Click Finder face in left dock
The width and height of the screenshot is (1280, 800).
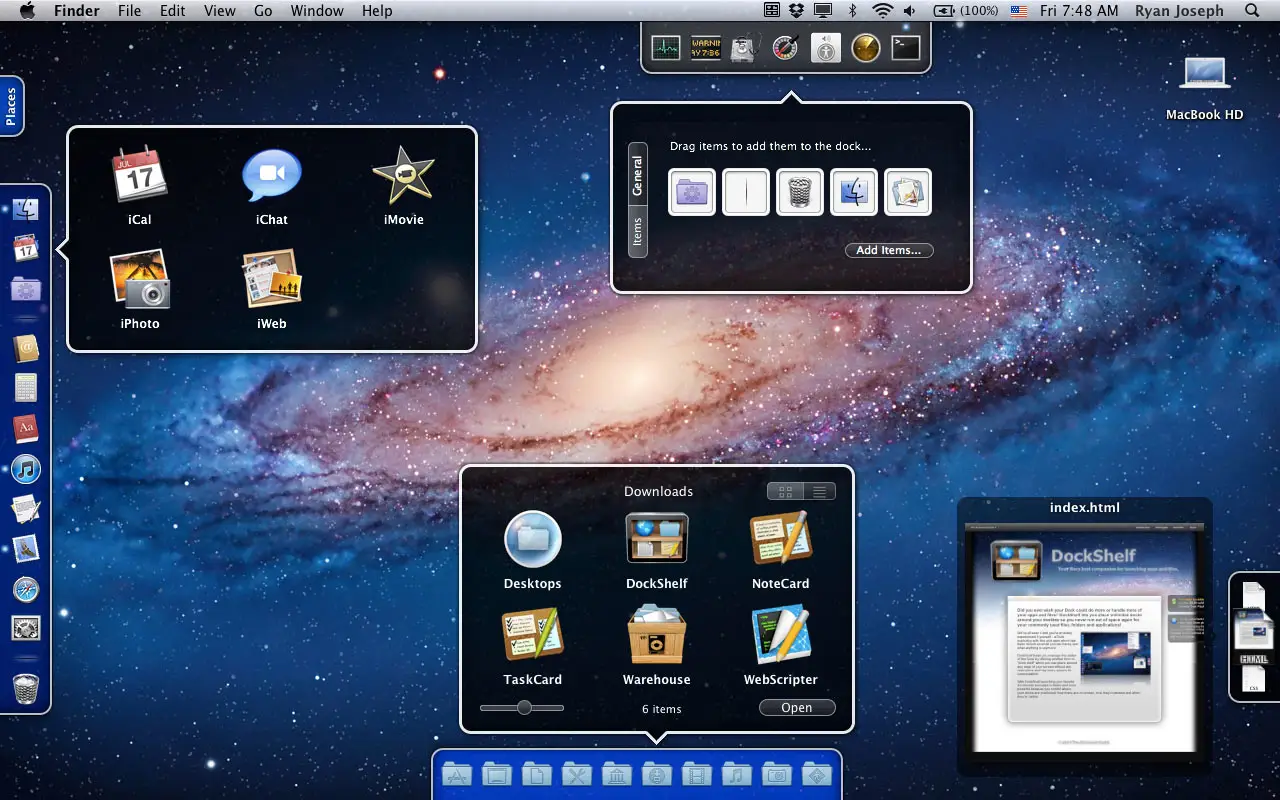26,210
